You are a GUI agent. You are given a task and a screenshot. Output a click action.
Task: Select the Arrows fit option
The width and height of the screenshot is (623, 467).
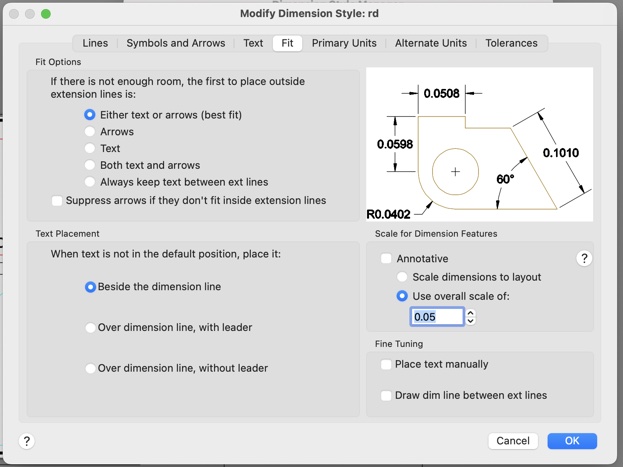click(90, 132)
